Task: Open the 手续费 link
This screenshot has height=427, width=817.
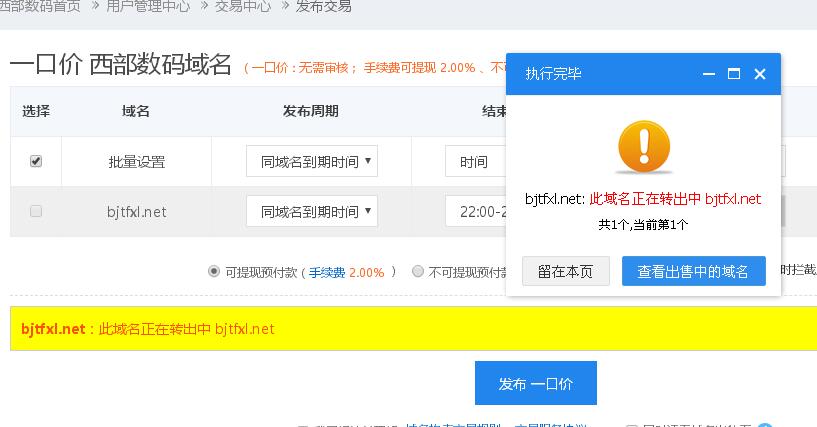Action: [326, 272]
